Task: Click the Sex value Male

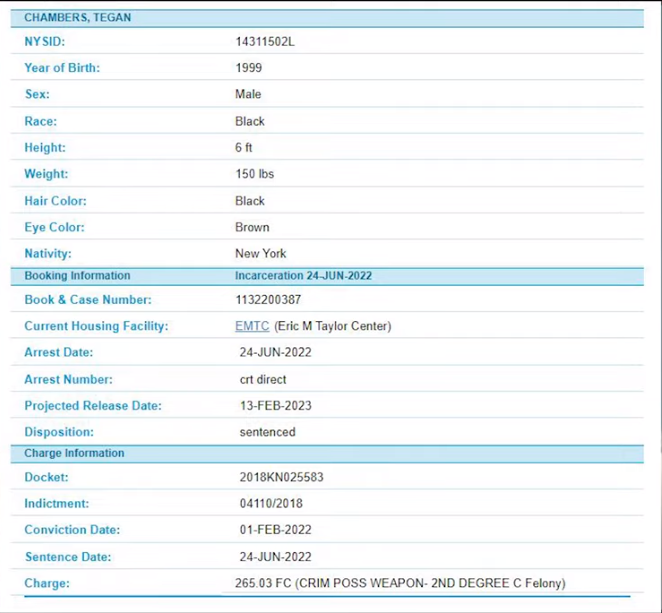Action: pyautogui.click(x=248, y=94)
